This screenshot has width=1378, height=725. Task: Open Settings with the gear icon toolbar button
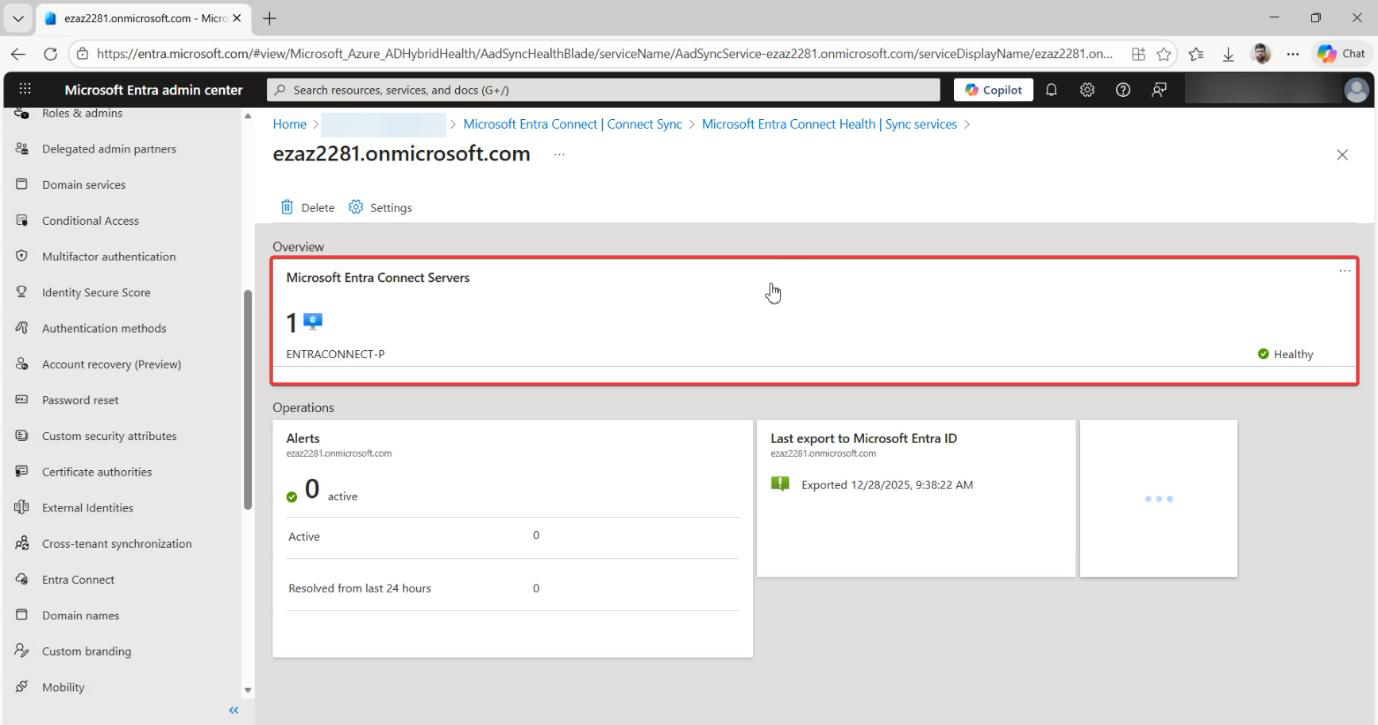pyautogui.click(x=380, y=207)
